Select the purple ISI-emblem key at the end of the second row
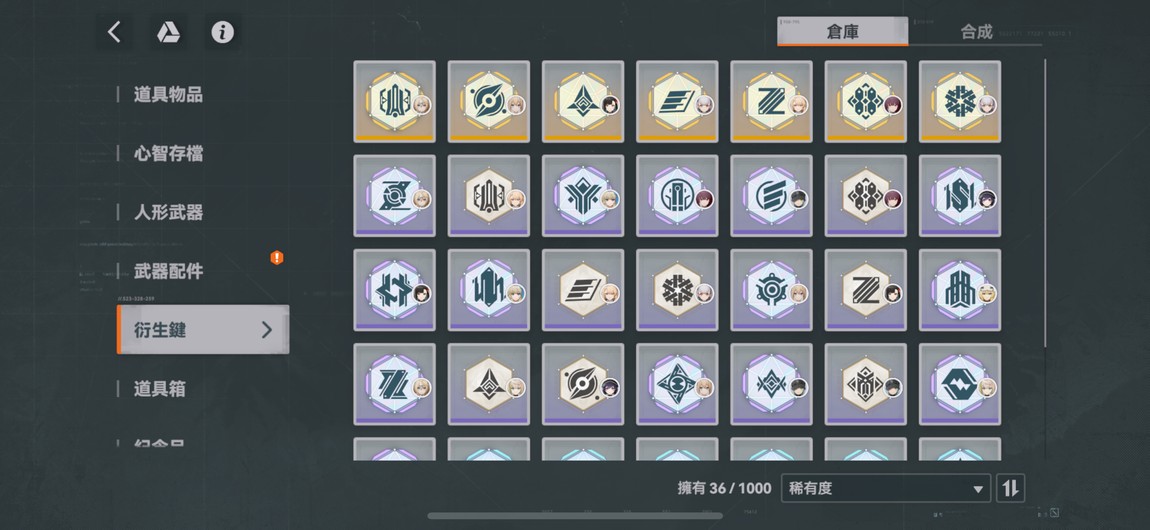 click(960, 196)
